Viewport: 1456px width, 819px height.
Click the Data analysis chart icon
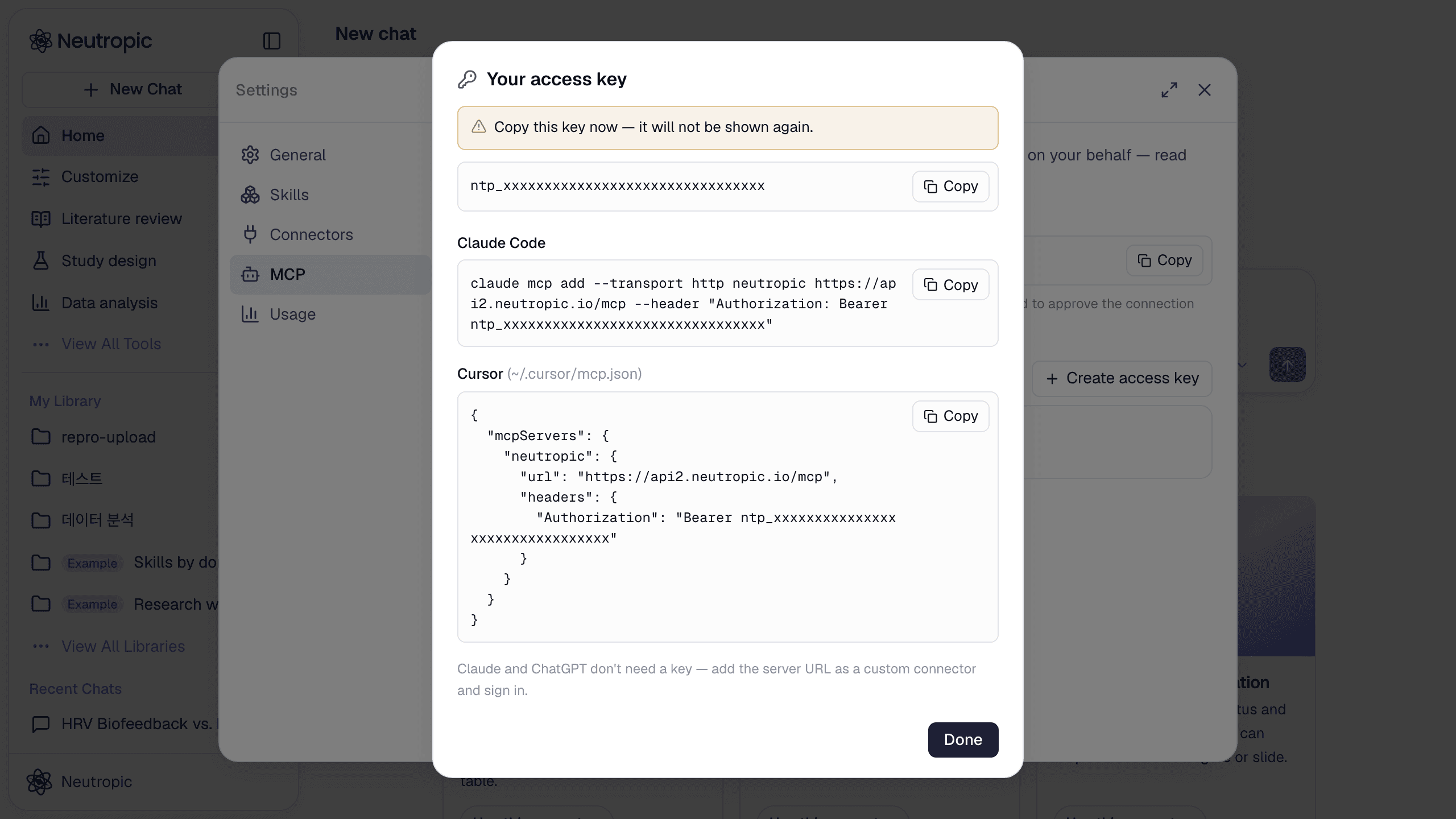coord(41,303)
